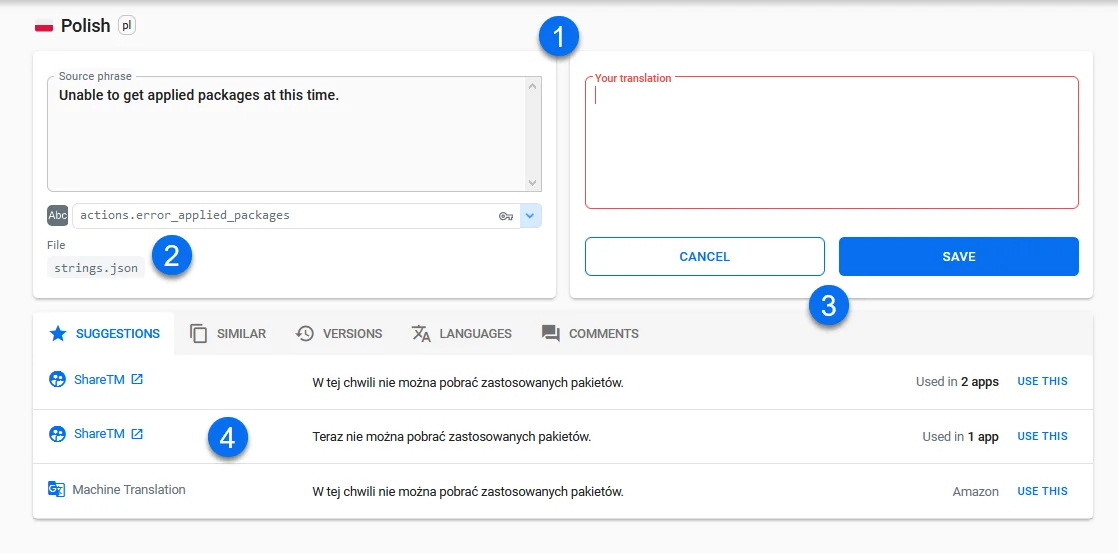Click the 'Used in 2 apps' label
The image size is (1118, 553).
pyautogui.click(x=958, y=382)
